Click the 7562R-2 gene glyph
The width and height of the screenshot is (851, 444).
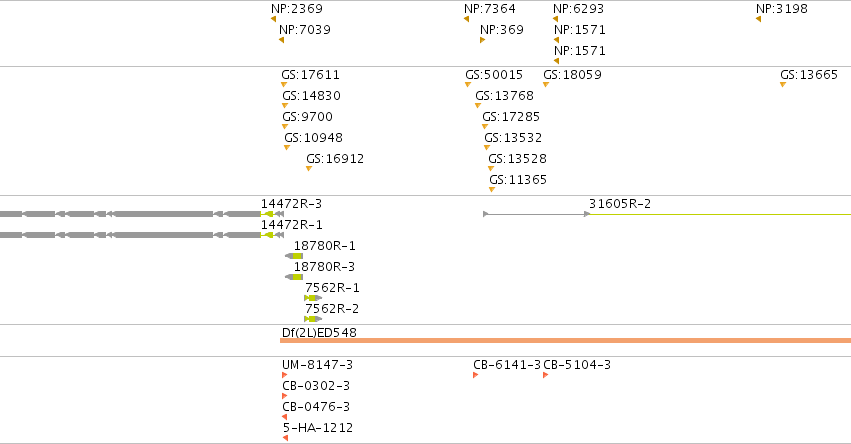[313, 319]
